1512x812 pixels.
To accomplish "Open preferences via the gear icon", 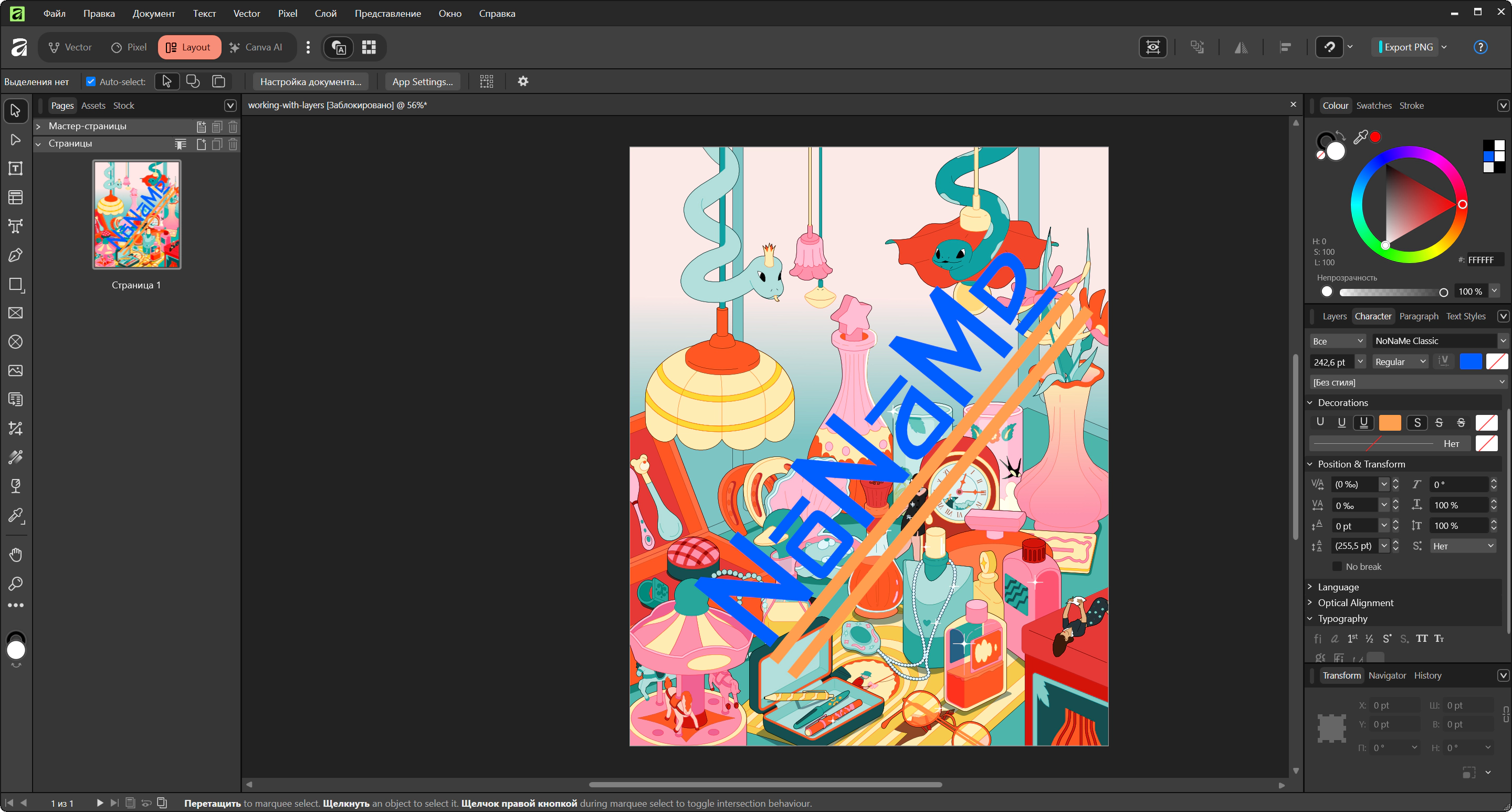I will [522, 81].
